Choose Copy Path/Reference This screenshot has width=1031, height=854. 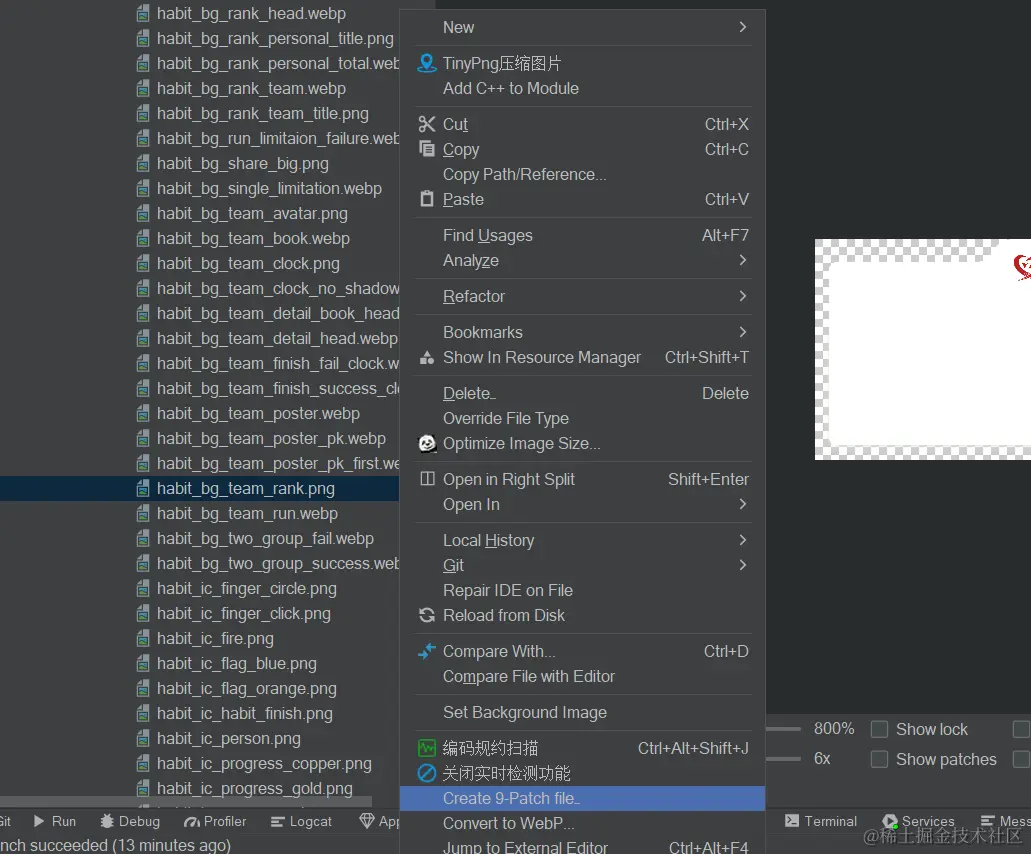point(583,174)
